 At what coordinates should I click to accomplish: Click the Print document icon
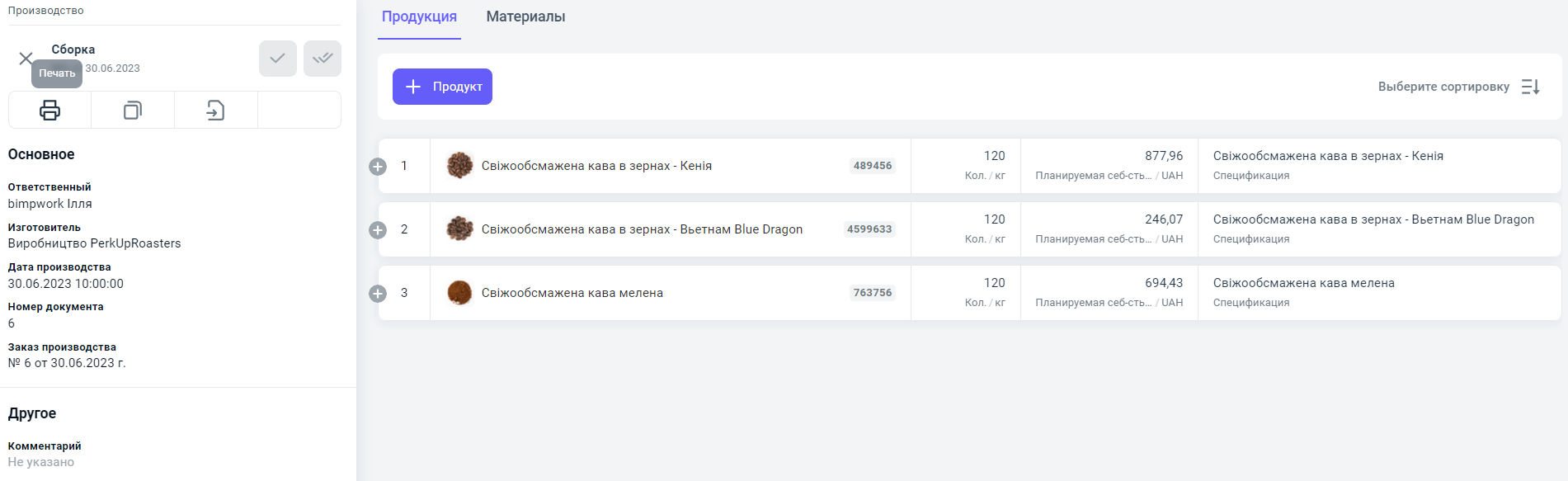point(49,111)
